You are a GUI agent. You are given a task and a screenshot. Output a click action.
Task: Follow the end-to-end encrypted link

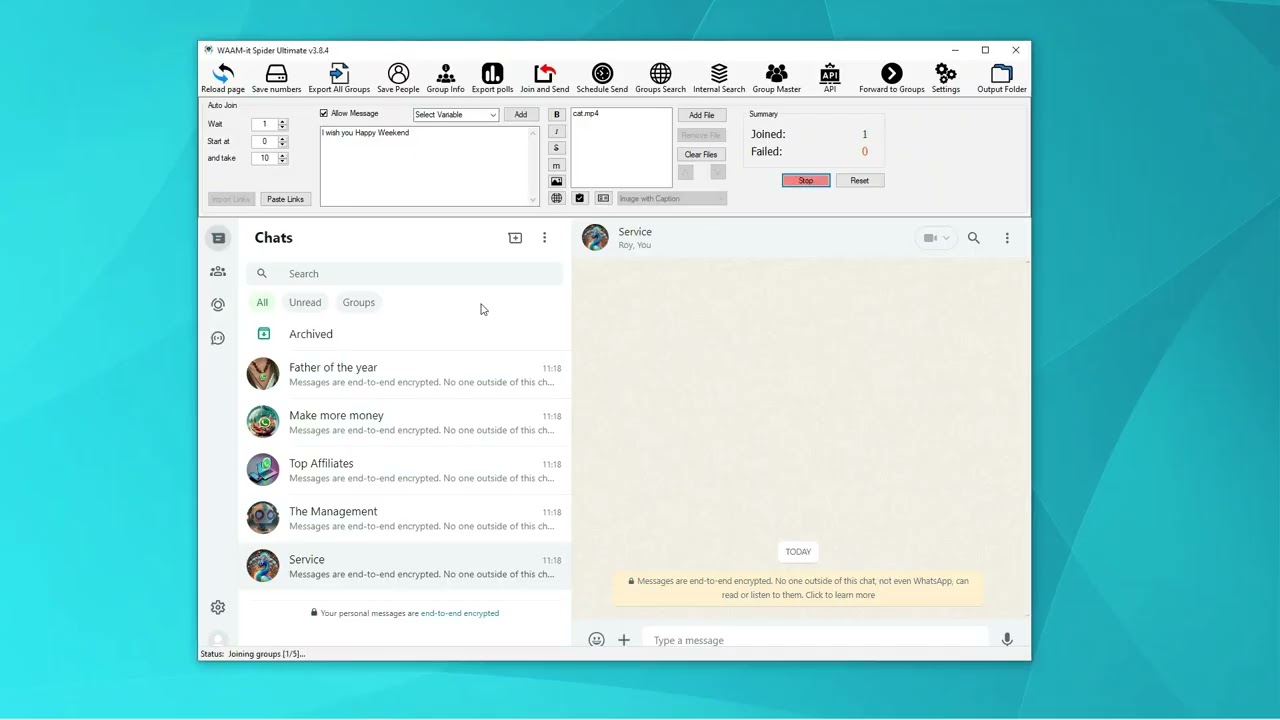pyautogui.click(x=460, y=613)
